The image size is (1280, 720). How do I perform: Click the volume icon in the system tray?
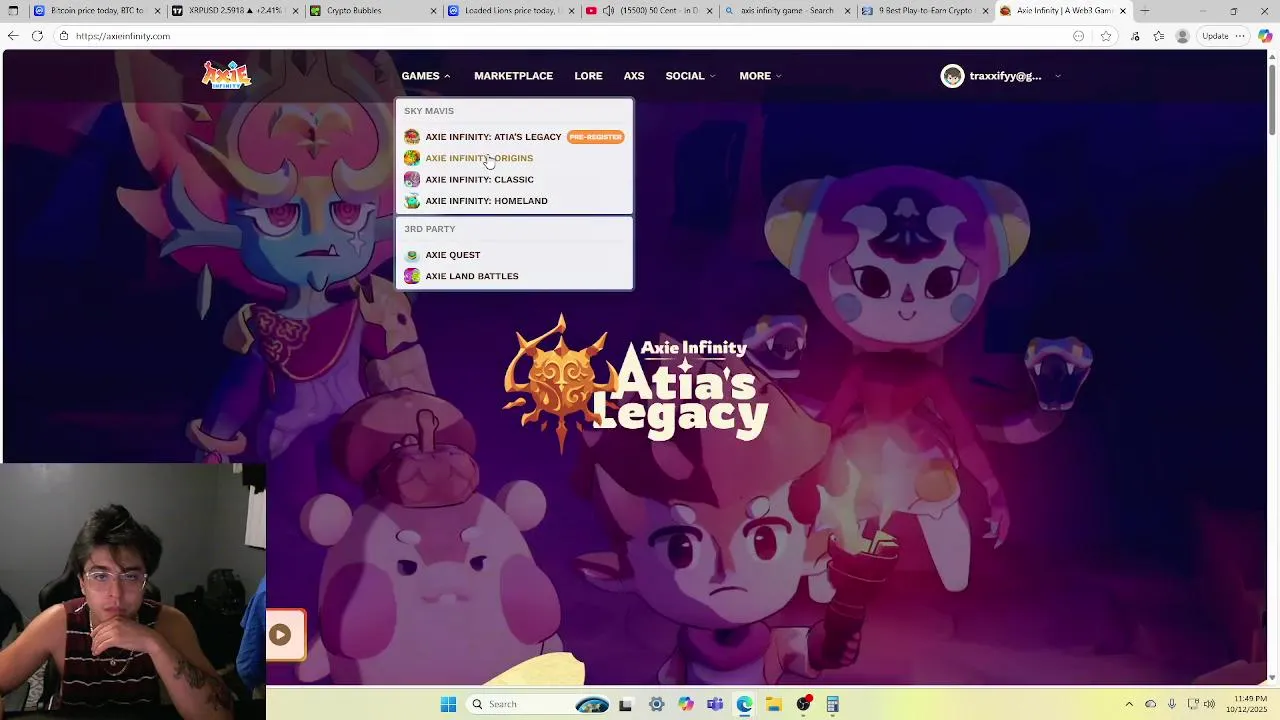click(1209, 704)
